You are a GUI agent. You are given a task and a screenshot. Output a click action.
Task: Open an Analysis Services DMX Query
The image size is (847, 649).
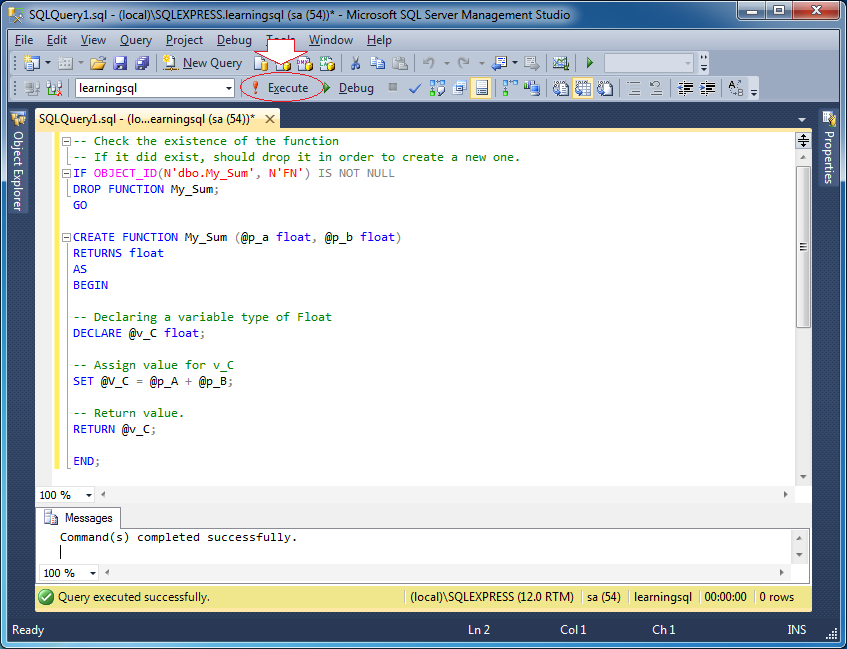(x=305, y=64)
